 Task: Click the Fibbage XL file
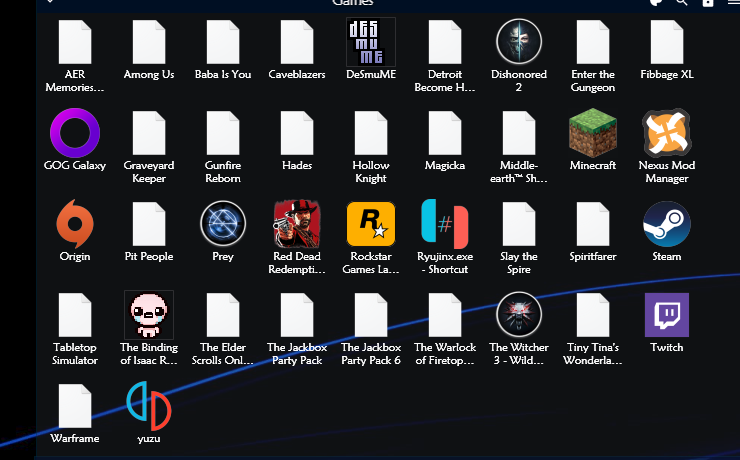tap(667, 42)
